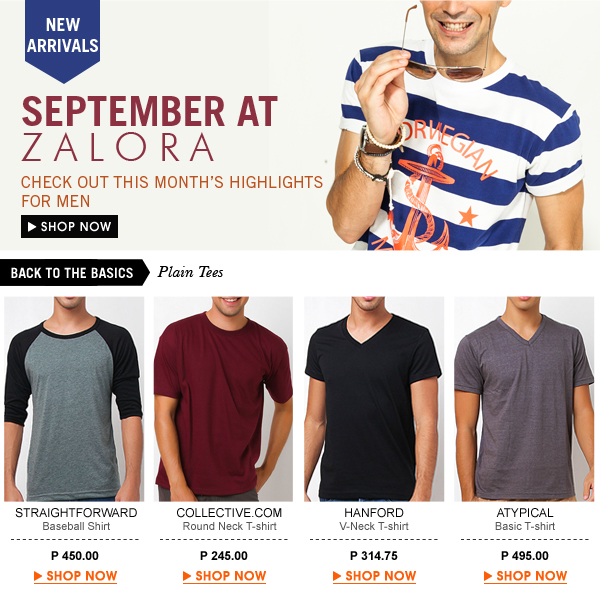Select the Back to the Basics section label

click(x=75, y=273)
